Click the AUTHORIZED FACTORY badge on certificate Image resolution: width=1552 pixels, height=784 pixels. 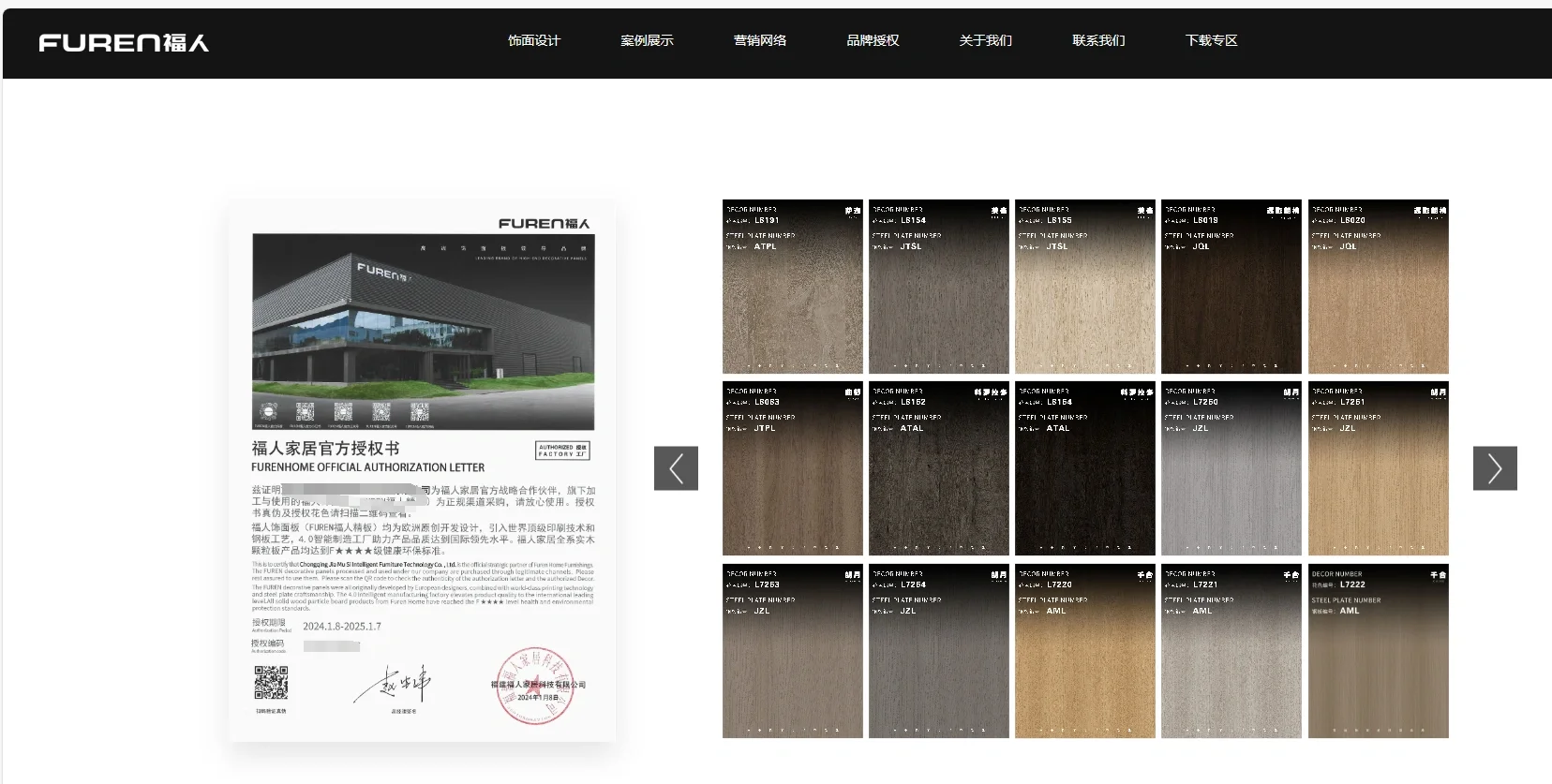point(563,451)
